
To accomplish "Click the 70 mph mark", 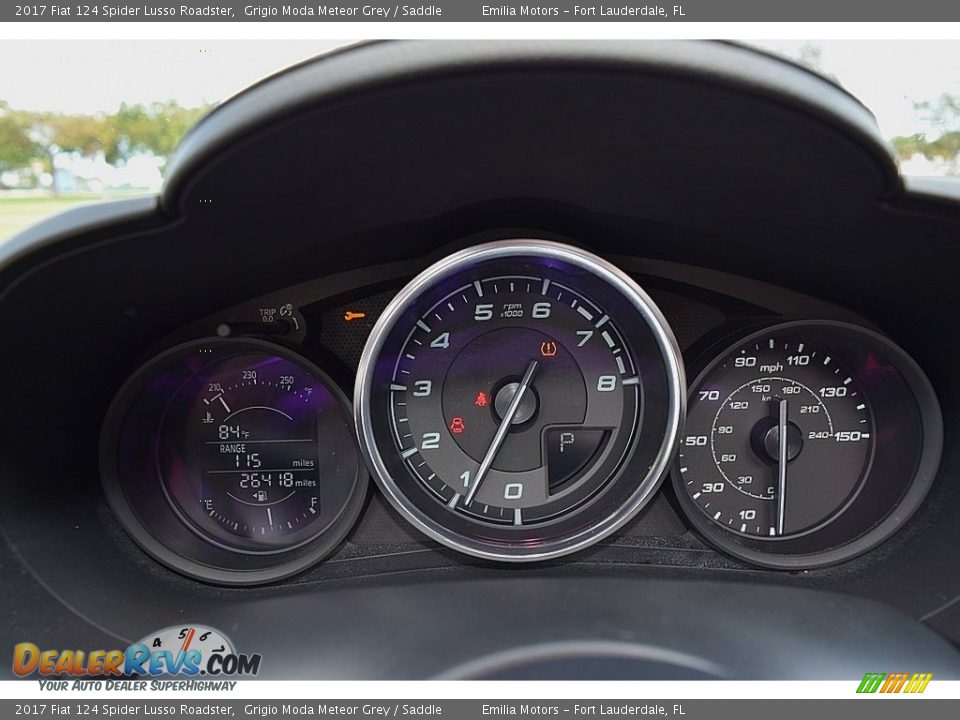I will (x=709, y=396).
